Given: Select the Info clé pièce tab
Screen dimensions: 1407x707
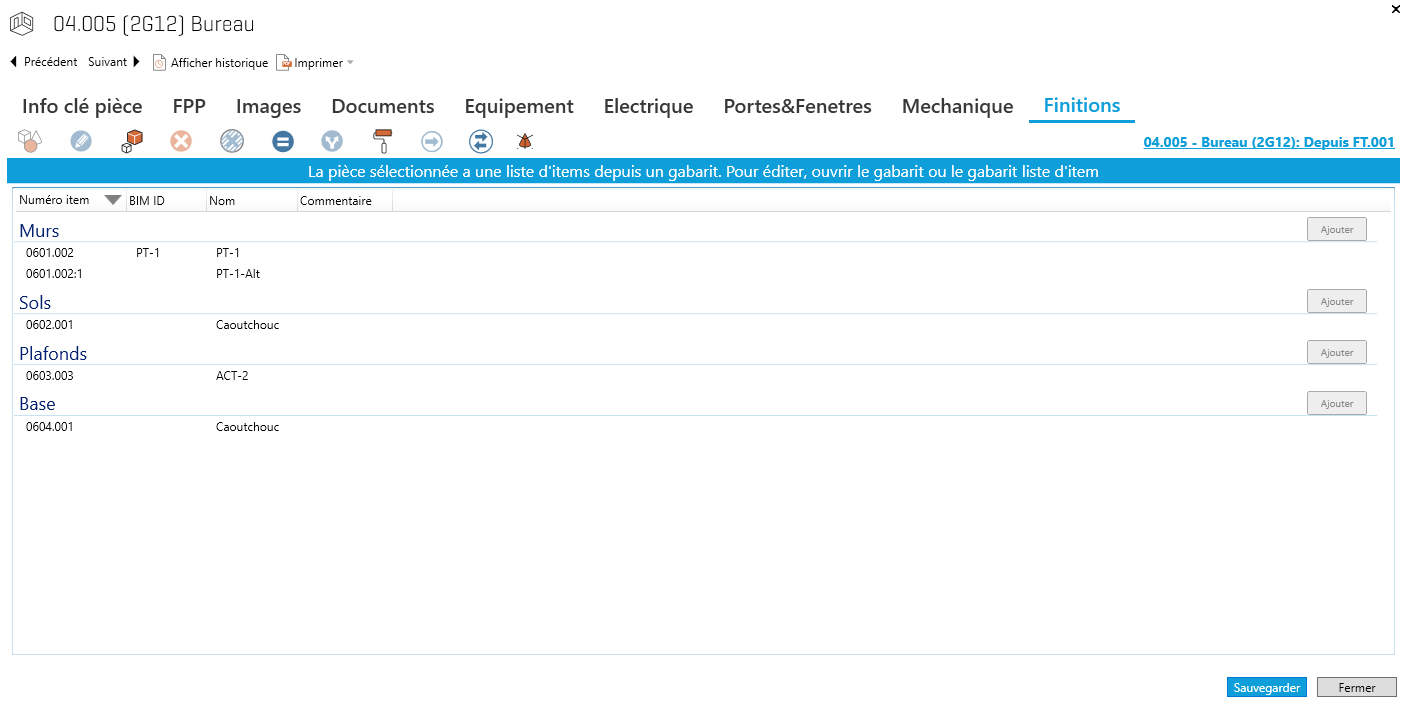Looking at the screenshot, I should pos(82,106).
